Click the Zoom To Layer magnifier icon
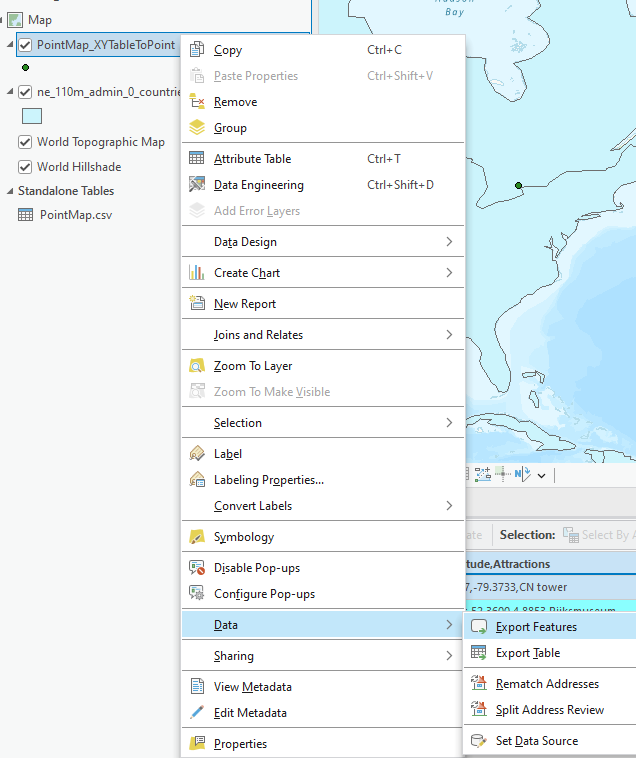This screenshot has width=636, height=758. (197, 366)
